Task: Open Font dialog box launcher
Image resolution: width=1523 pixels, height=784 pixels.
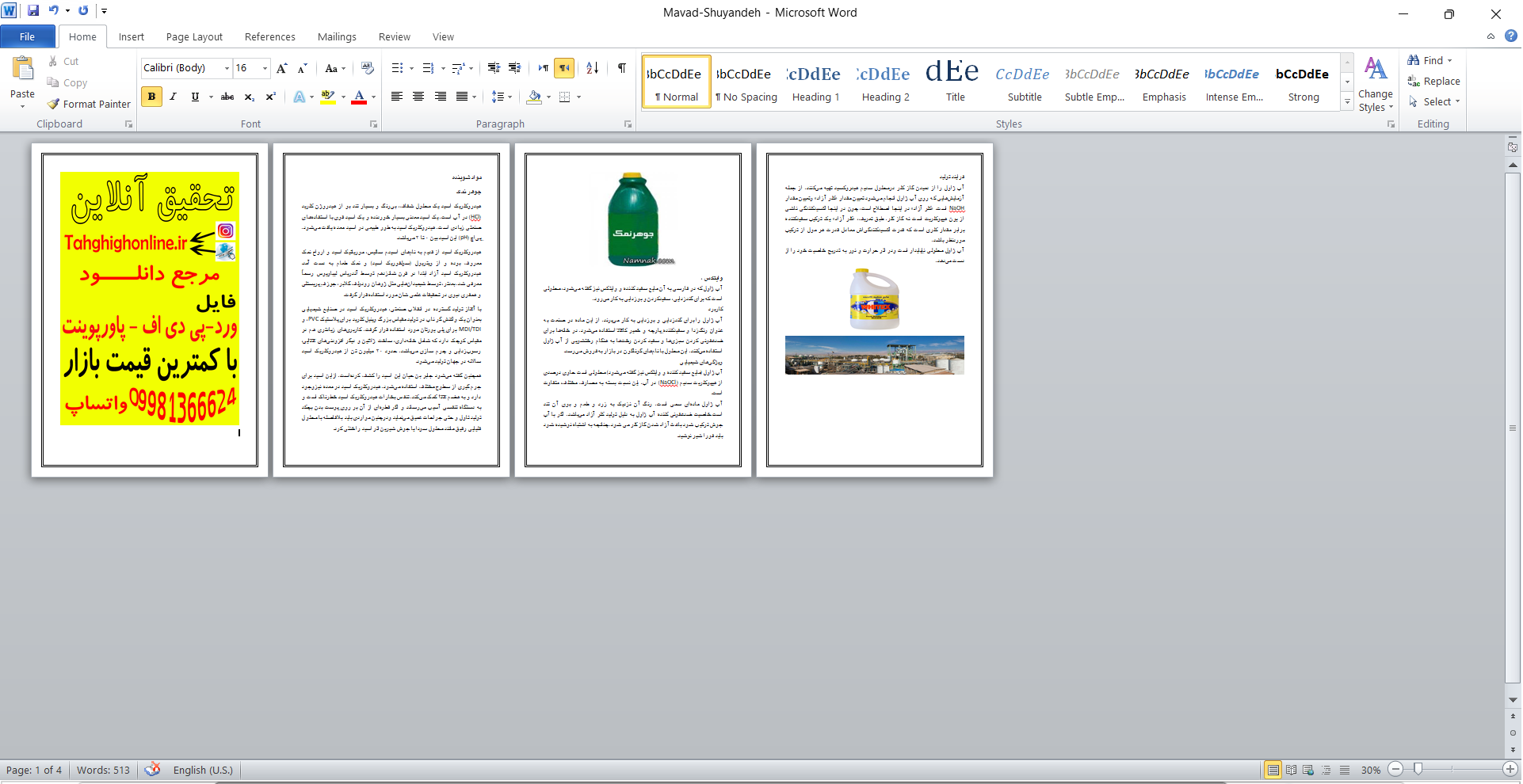Action: tap(373, 124)
